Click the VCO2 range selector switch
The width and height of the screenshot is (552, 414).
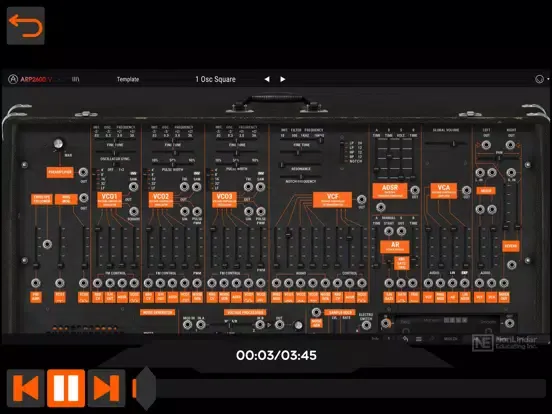tap(146, 179)
